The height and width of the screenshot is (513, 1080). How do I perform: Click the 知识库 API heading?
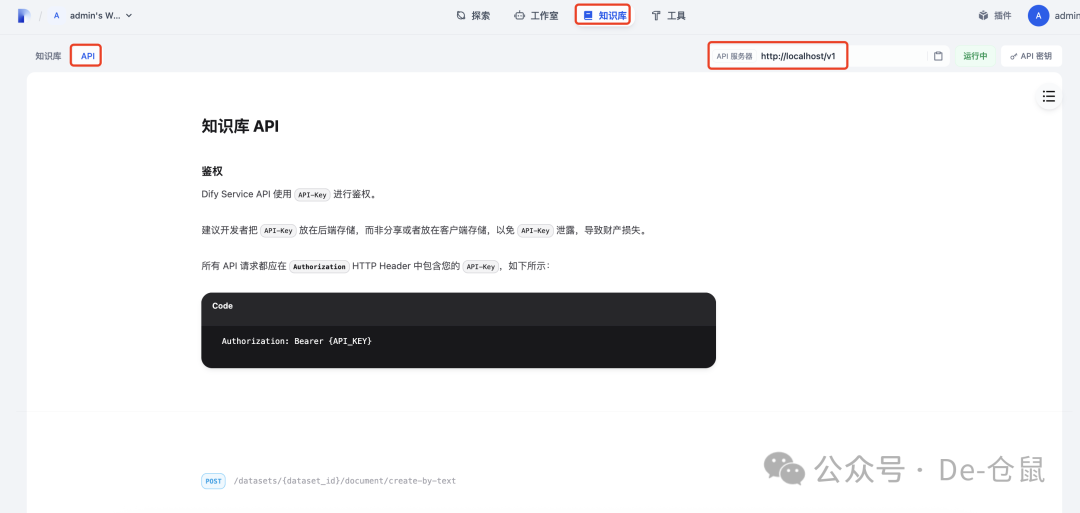pos(240,126)
